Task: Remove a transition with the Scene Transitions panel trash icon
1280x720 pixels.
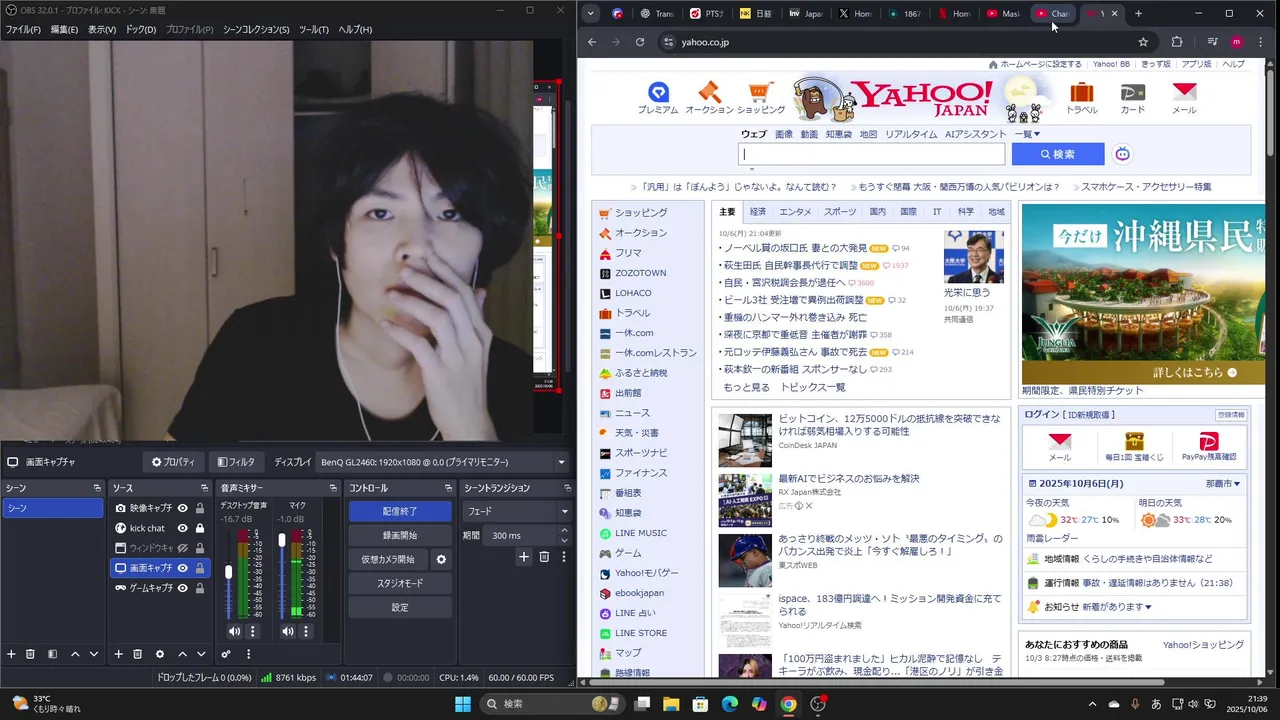Action: click(x=544, y=557)
